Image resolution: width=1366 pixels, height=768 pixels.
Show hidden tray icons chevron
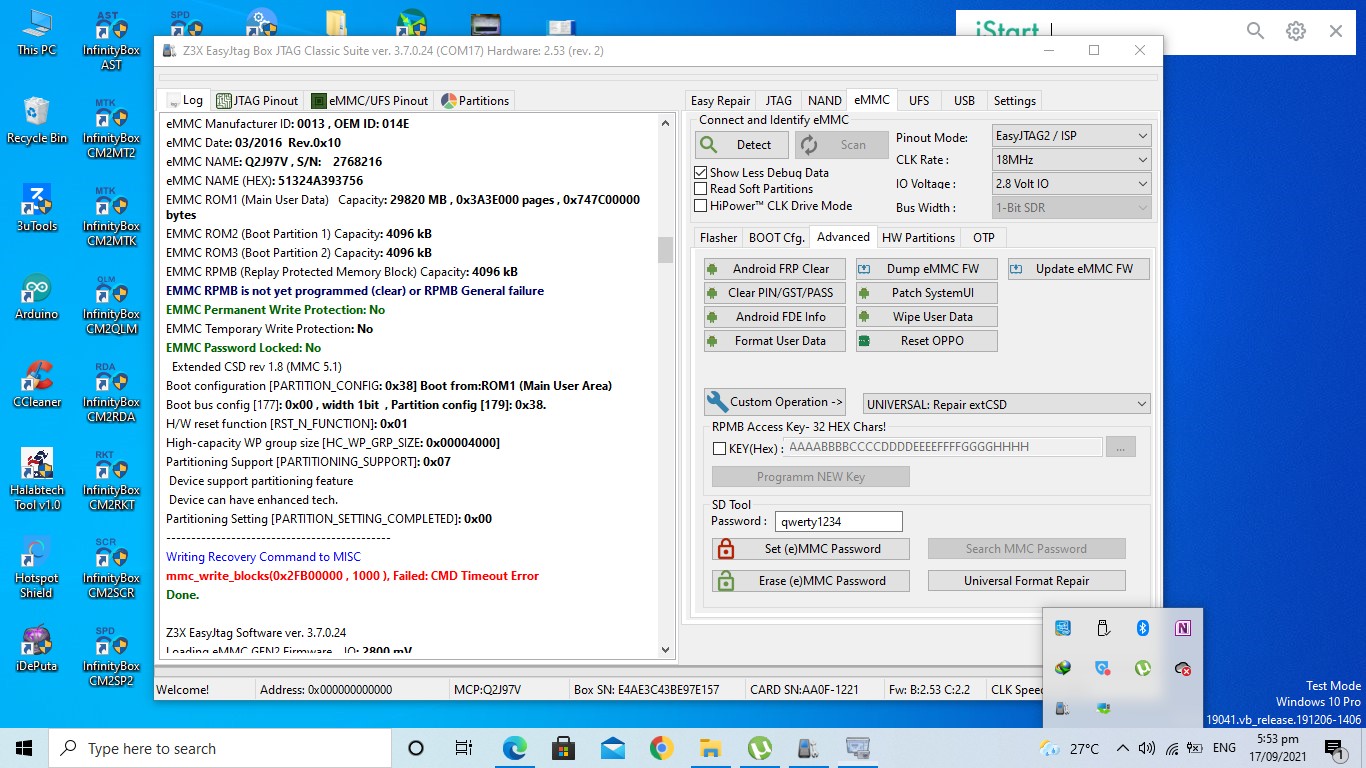pyautogui.click(x=1122, y=748)
